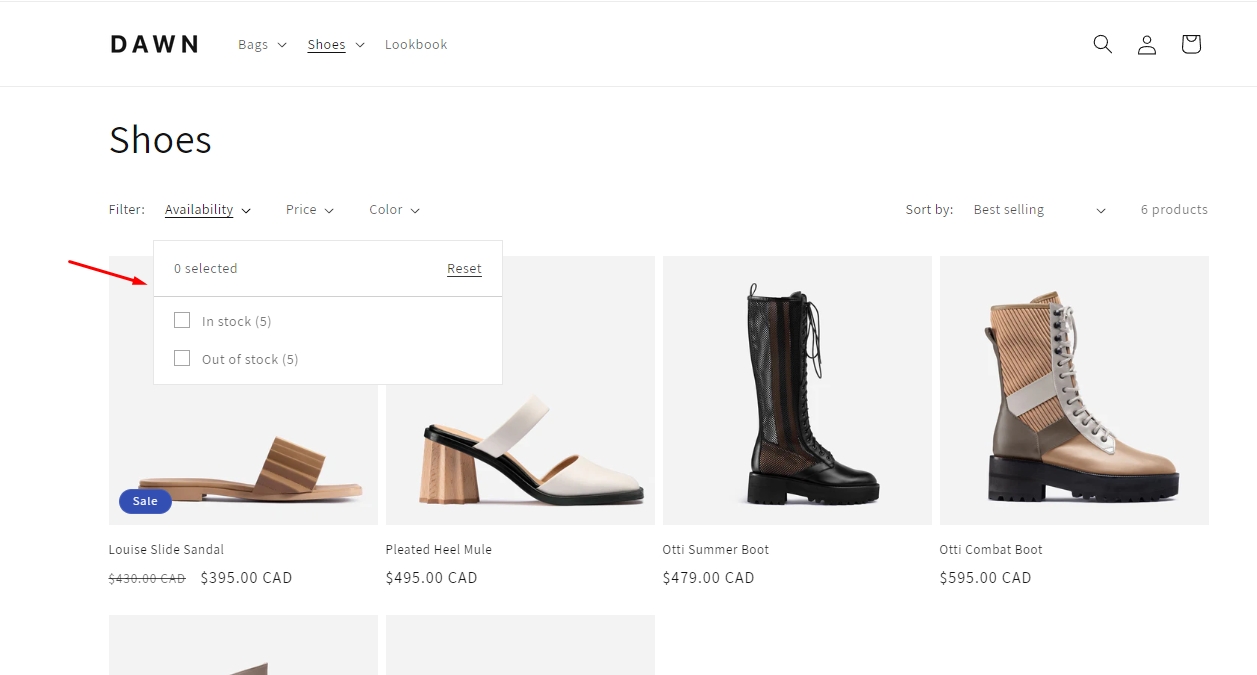Expand the Price filter dropdown
Viewport: 1257px width, 675px height.
pos(309,210)
